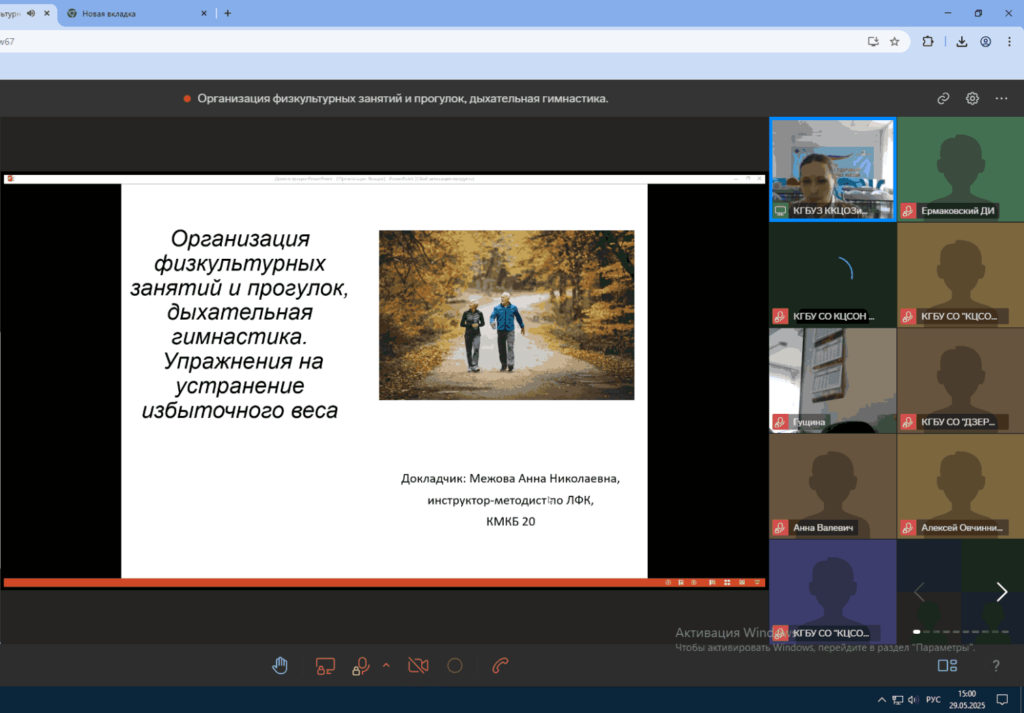1024x713 pixels.
Task: Select the Гущина participant video tile
Action: coord(833,380)
